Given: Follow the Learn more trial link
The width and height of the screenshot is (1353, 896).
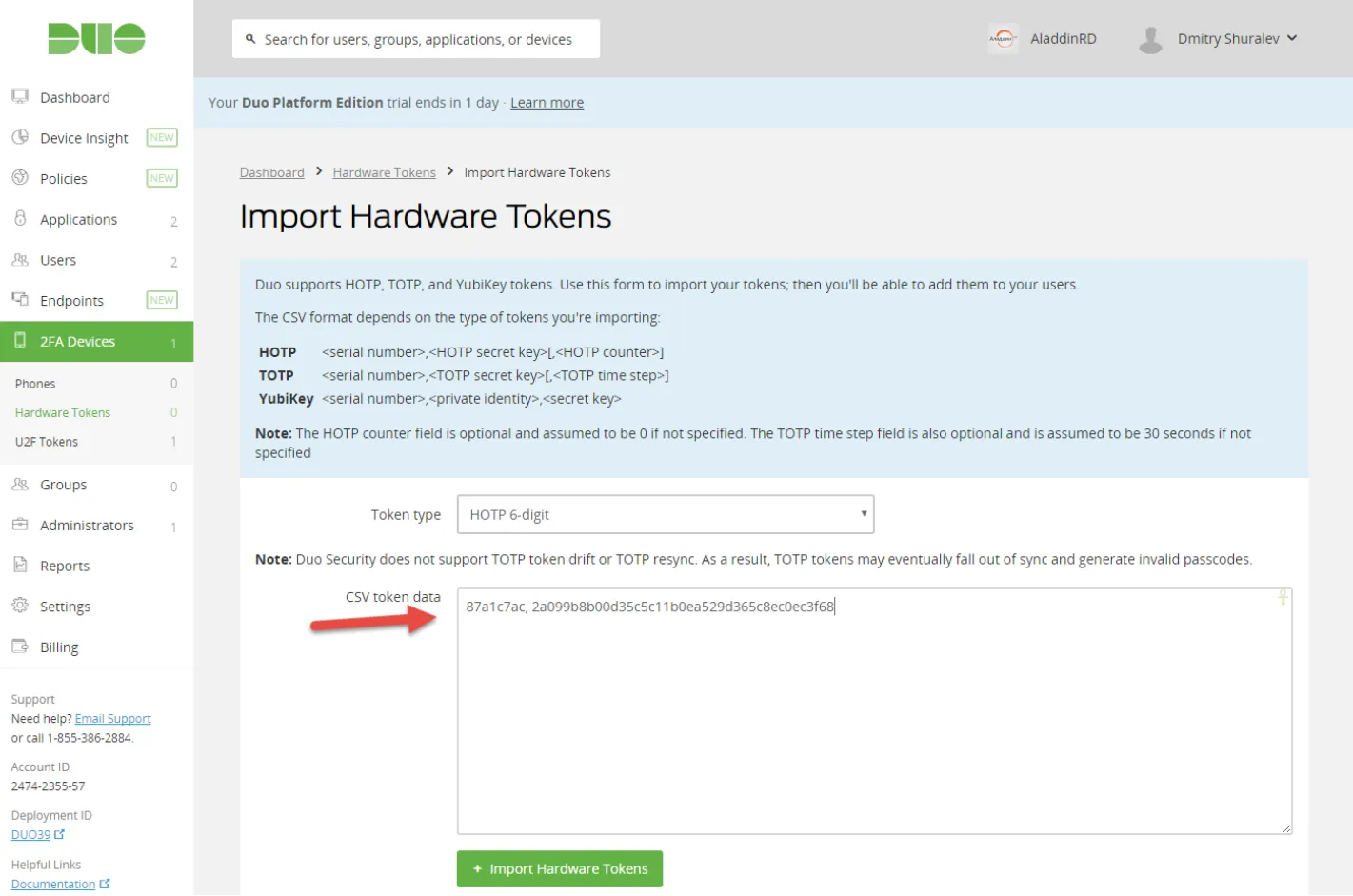Looking at the screenshot, I should pos(547,103).
